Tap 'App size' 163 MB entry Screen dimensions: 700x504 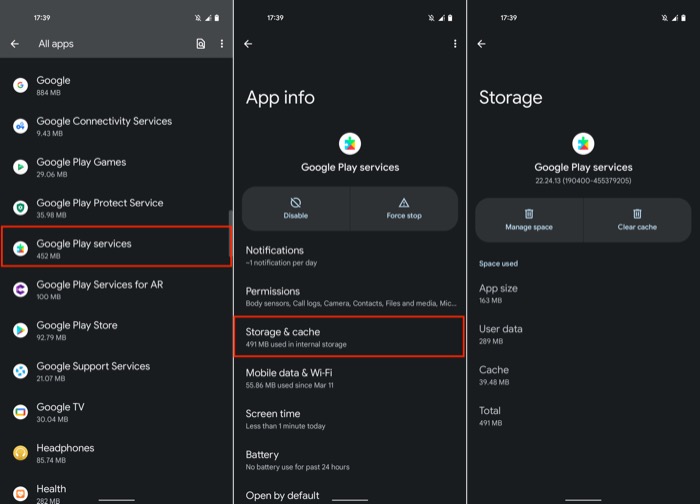498,293
